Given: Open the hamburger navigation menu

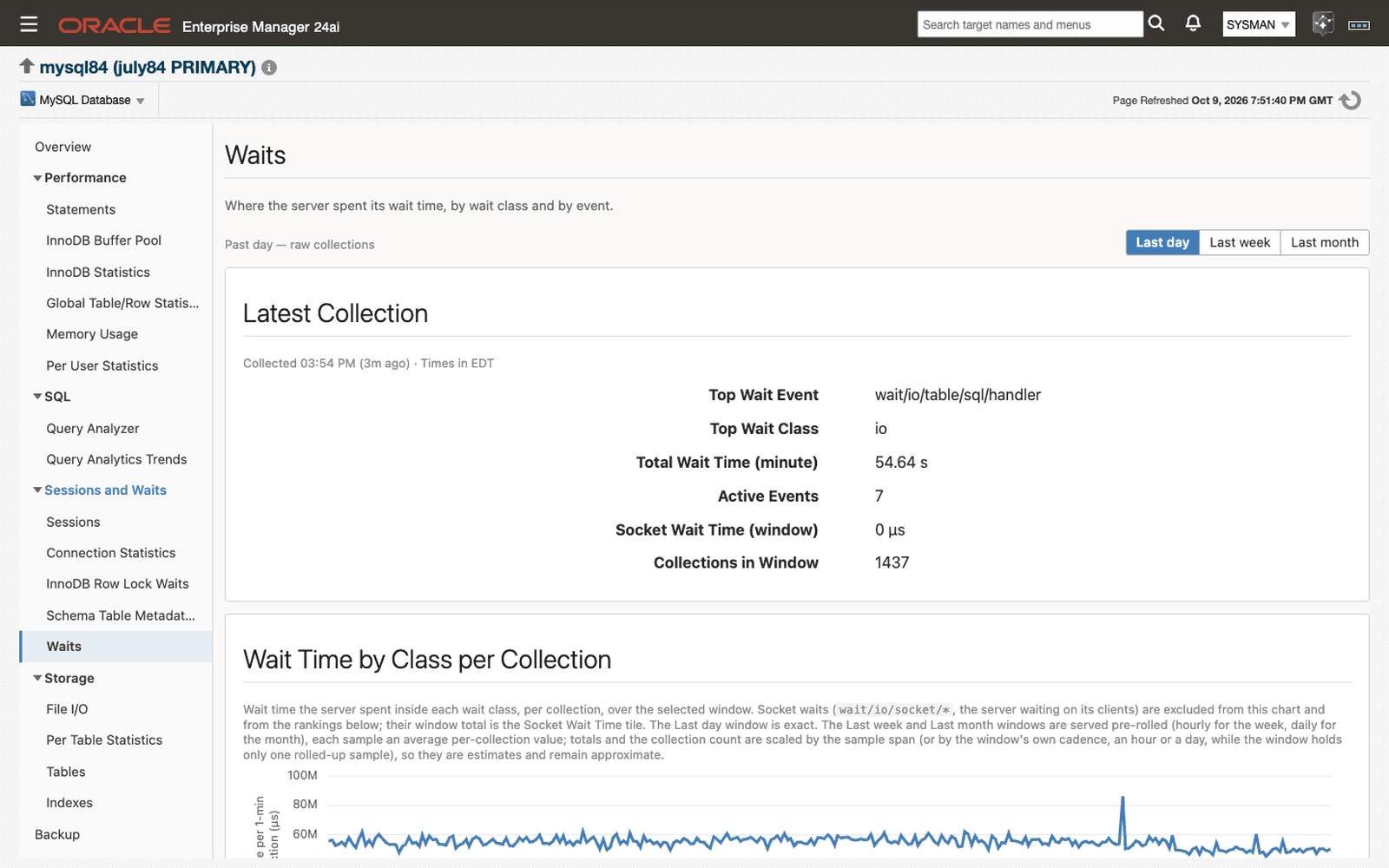Looking at the screenshot, I should 29,24.
